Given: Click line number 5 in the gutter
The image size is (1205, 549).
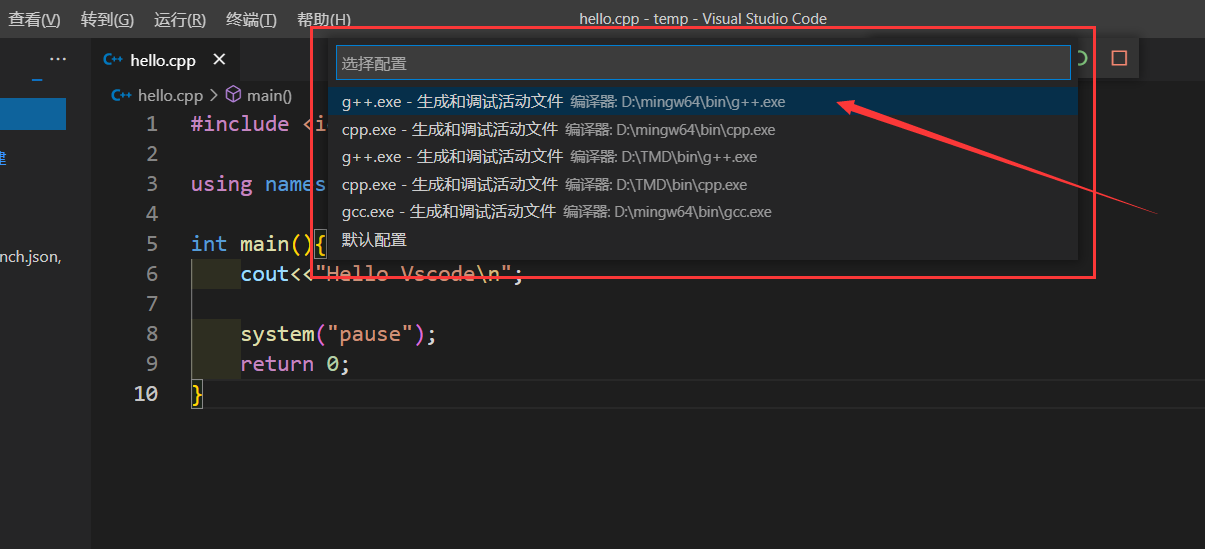Looking at the screenshot, I should 151,244.
